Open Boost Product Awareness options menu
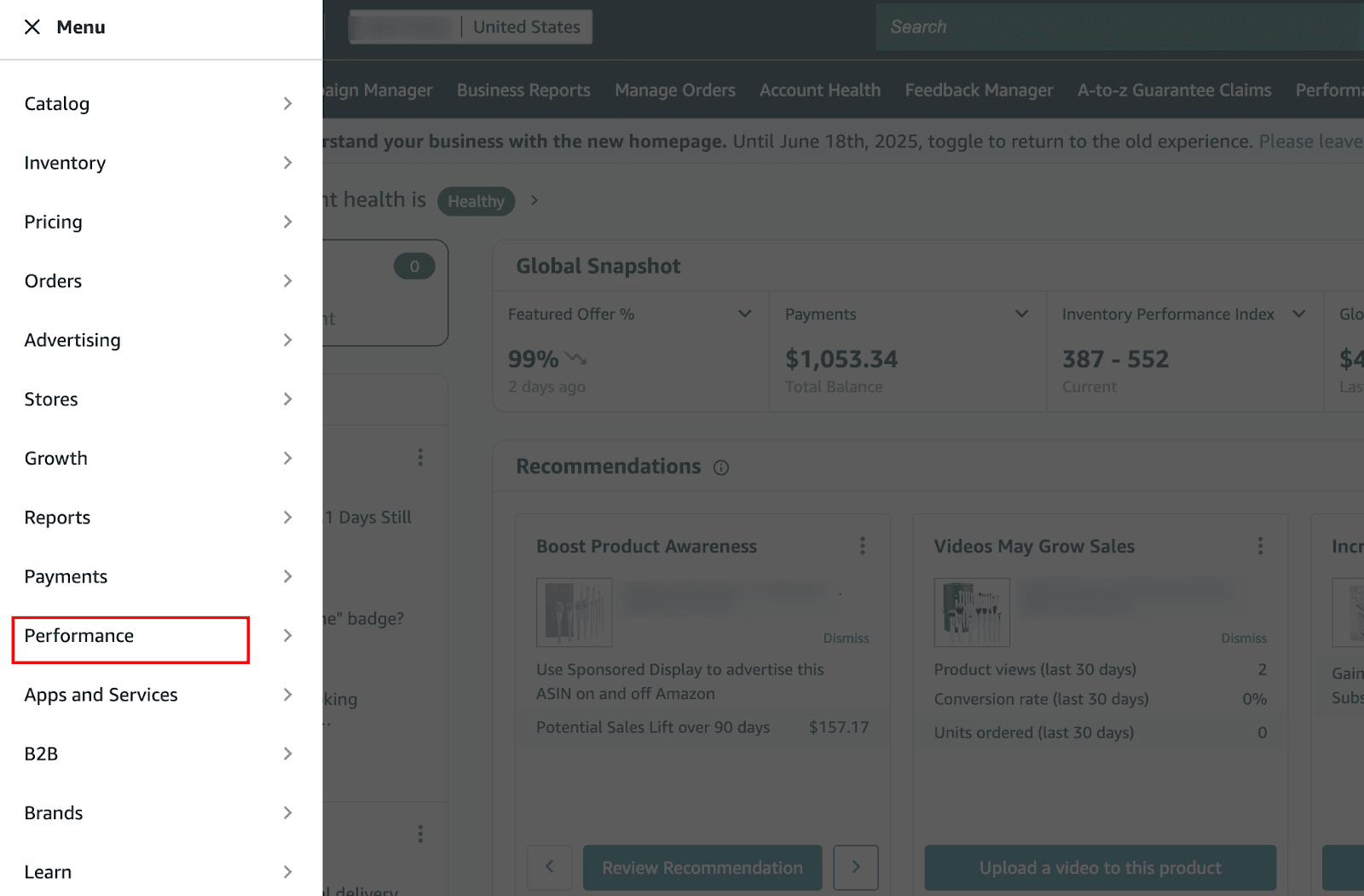The width and height of the screenshot is (1364, 896). click(863, 546)
